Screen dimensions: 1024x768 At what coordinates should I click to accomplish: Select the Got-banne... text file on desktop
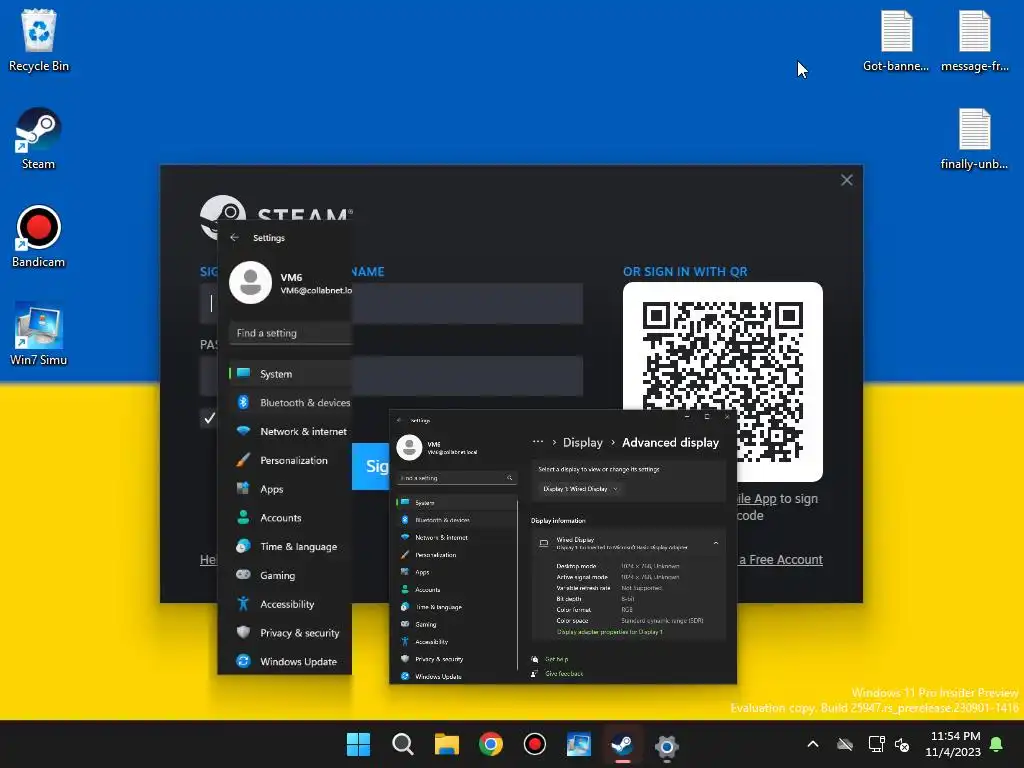tap(896, 40)
